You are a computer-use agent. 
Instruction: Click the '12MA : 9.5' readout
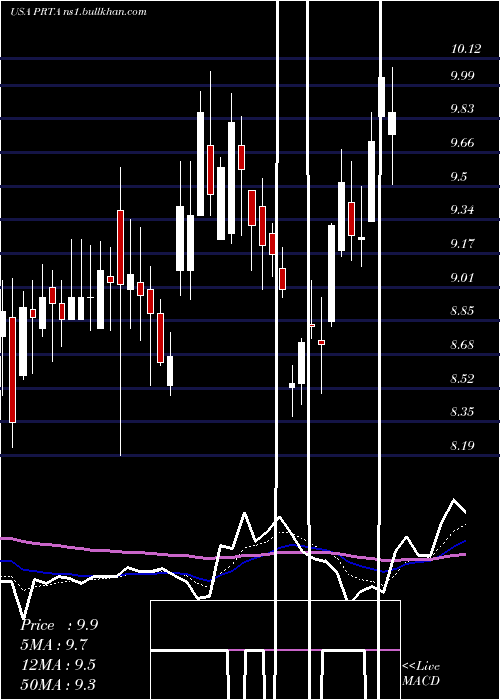point(58,665)
